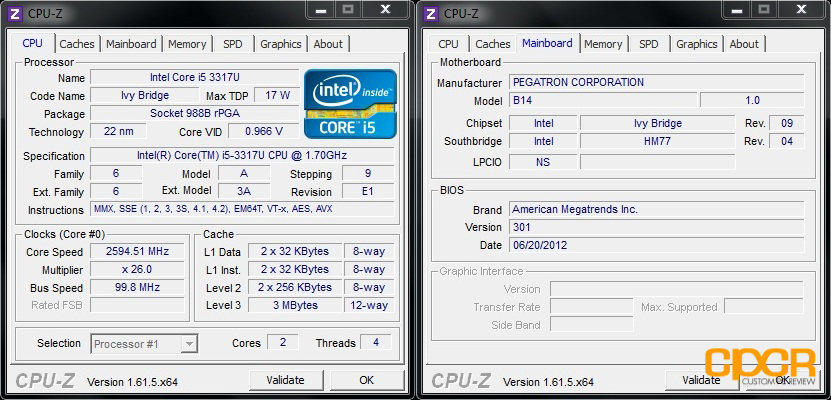Viewport: 831px width, 400px height.
Task: Click the processor Name field 'Intel Core i5 3317U'
Action: [195, 77]
